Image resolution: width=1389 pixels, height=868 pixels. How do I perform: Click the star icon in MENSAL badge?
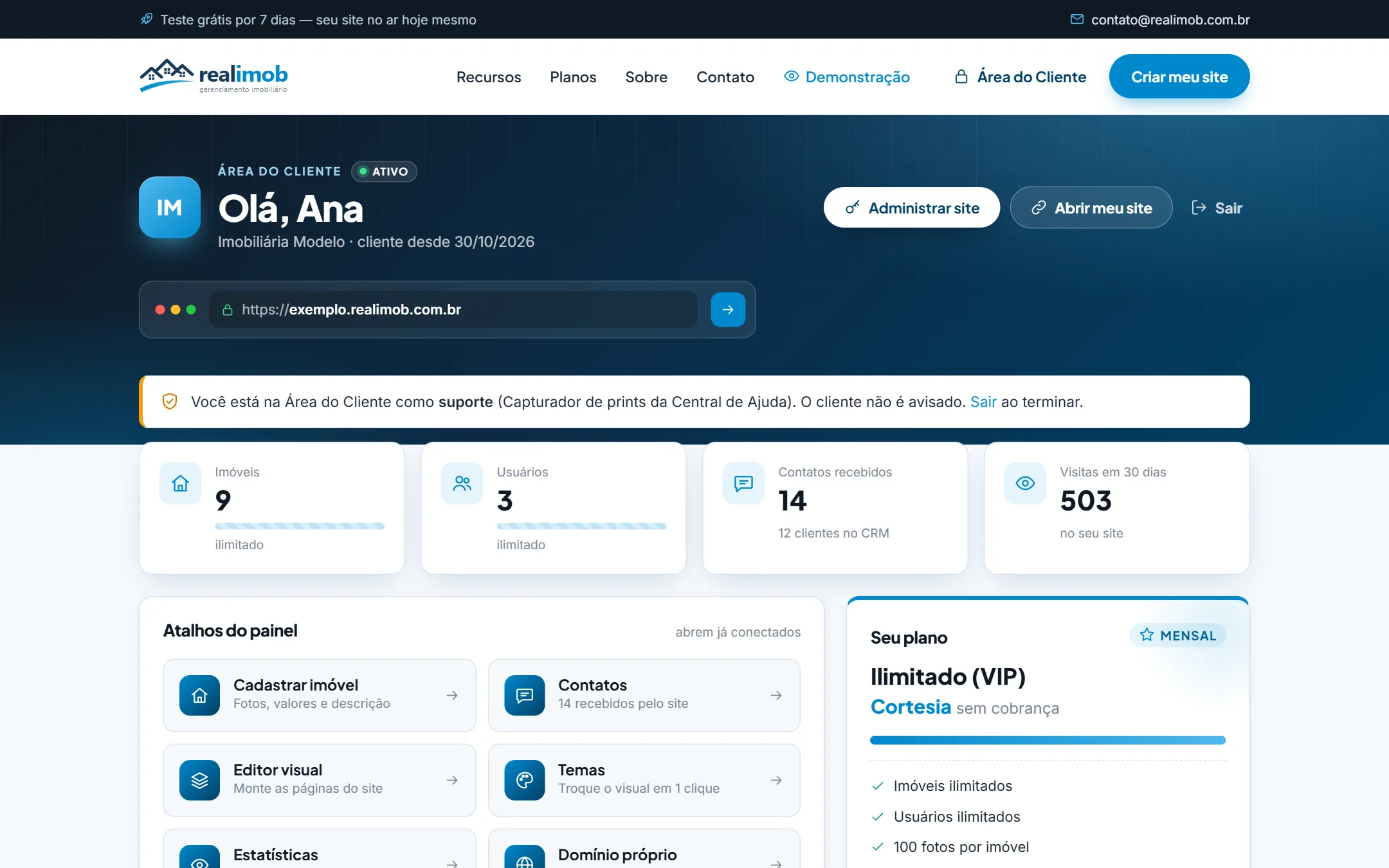coord(1147,635)
